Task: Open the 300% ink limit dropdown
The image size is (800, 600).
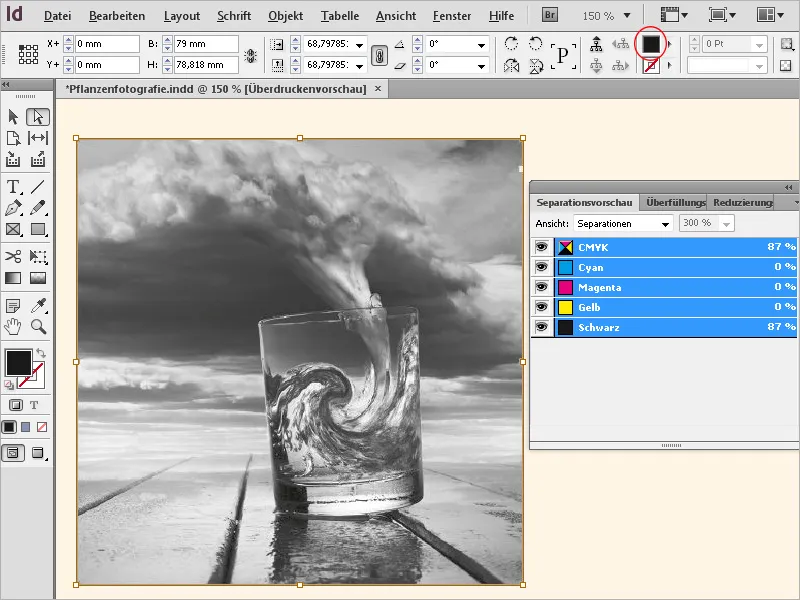Action: click(707, 223)
